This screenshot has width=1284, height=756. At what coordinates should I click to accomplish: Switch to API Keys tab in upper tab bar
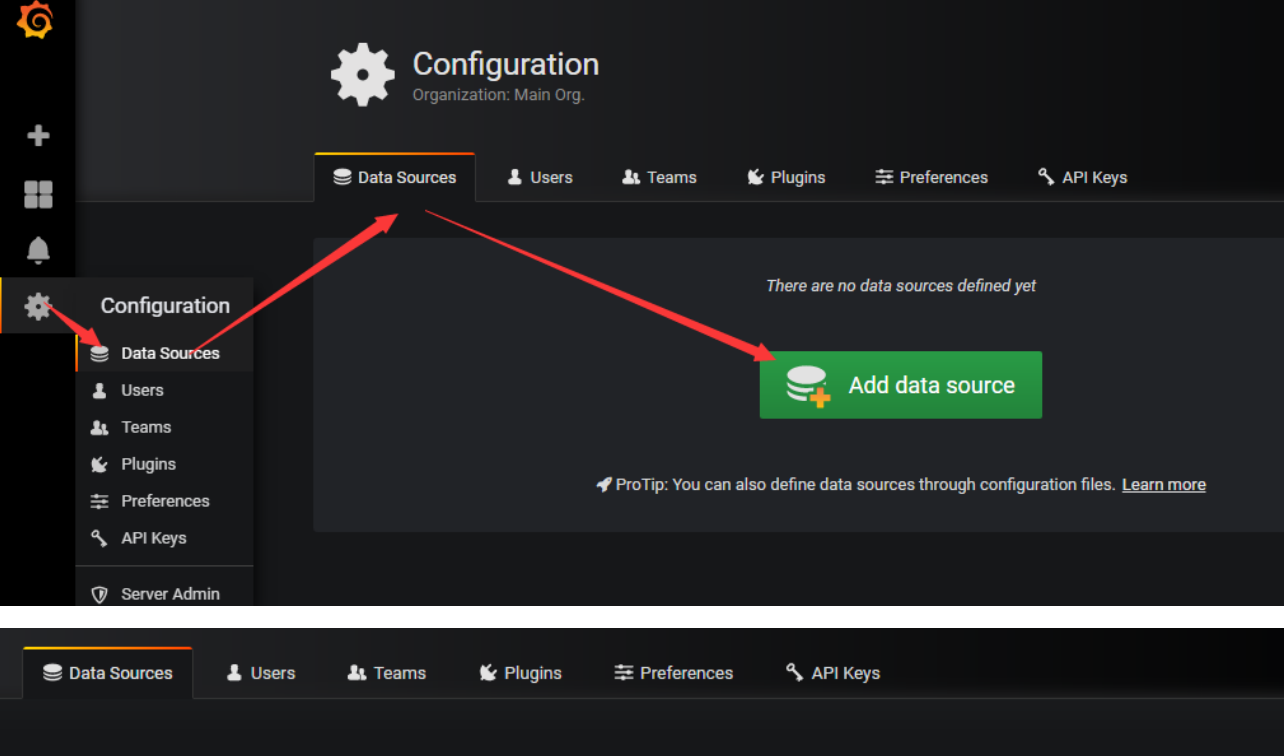pos(1082,177)
